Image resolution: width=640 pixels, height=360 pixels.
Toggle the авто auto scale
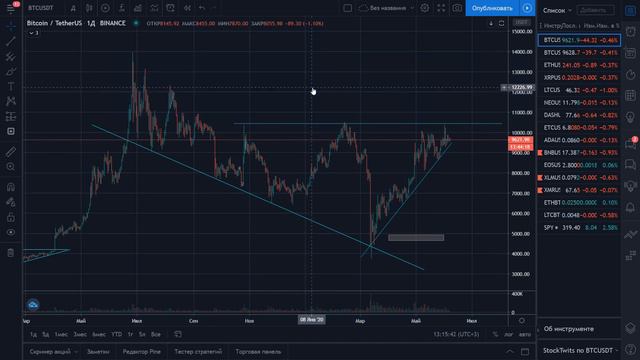click(524, 334)
